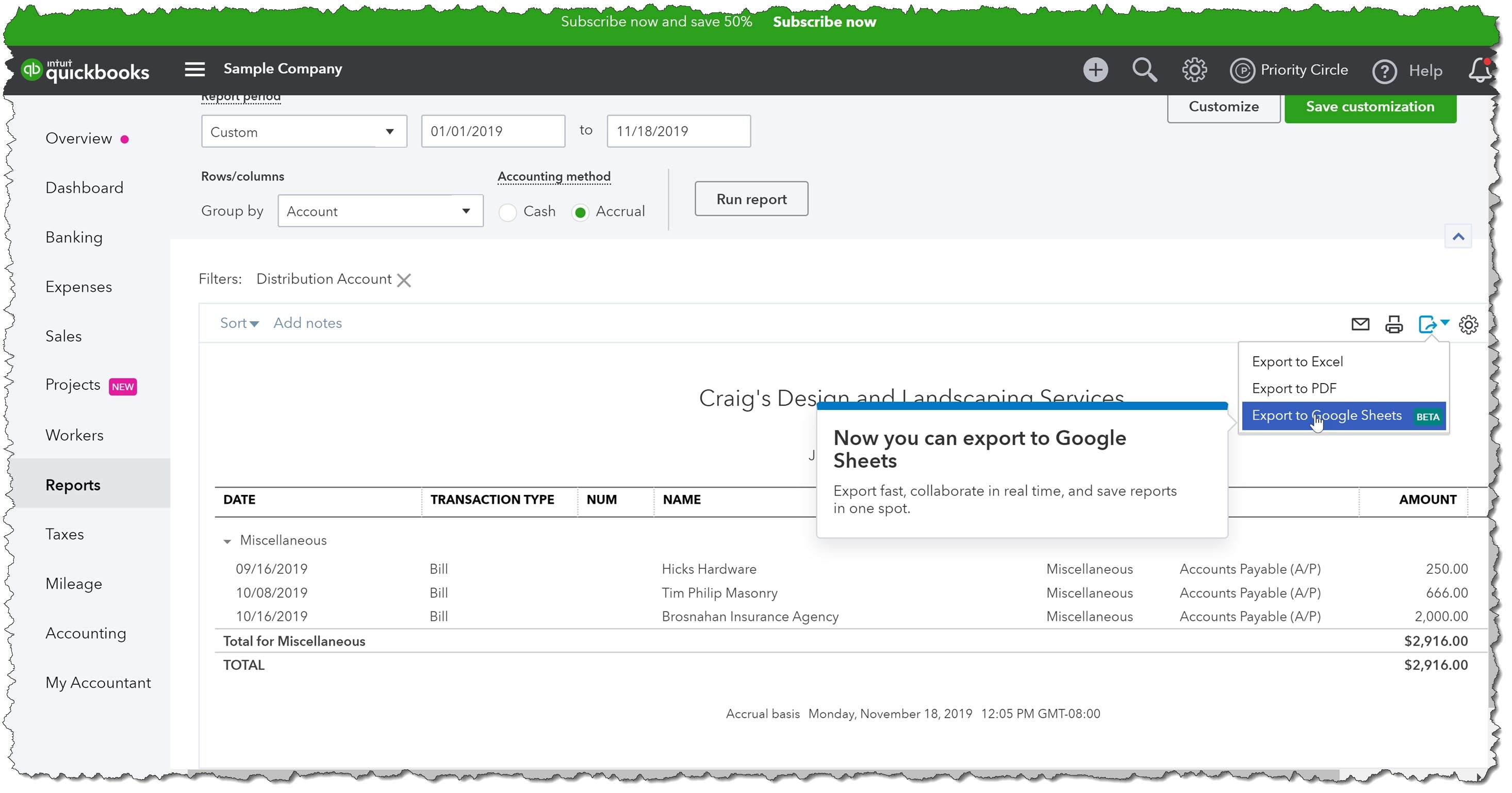Open the Custom report period dropdown
This screenshot has width=1512, height=793.
click(304, 131)
